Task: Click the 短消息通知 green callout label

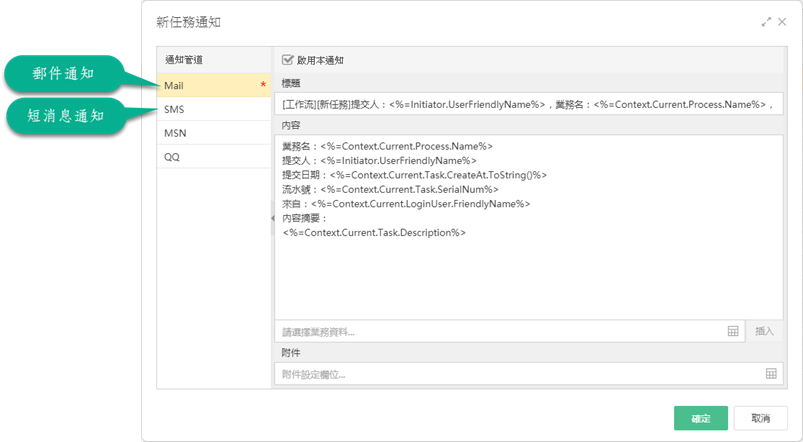Action: (x=66, y=116)
